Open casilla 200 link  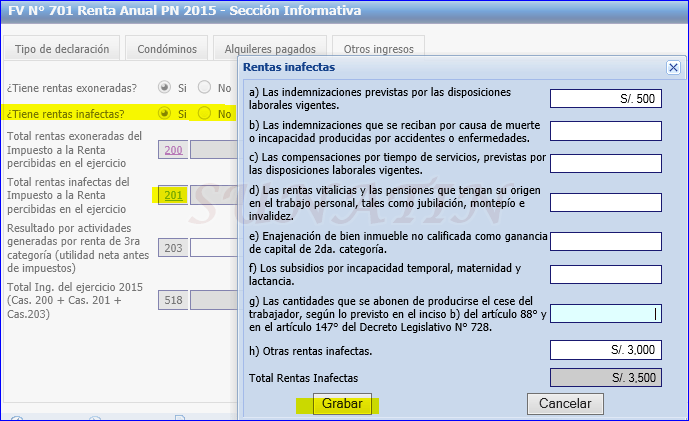point(173,150)
